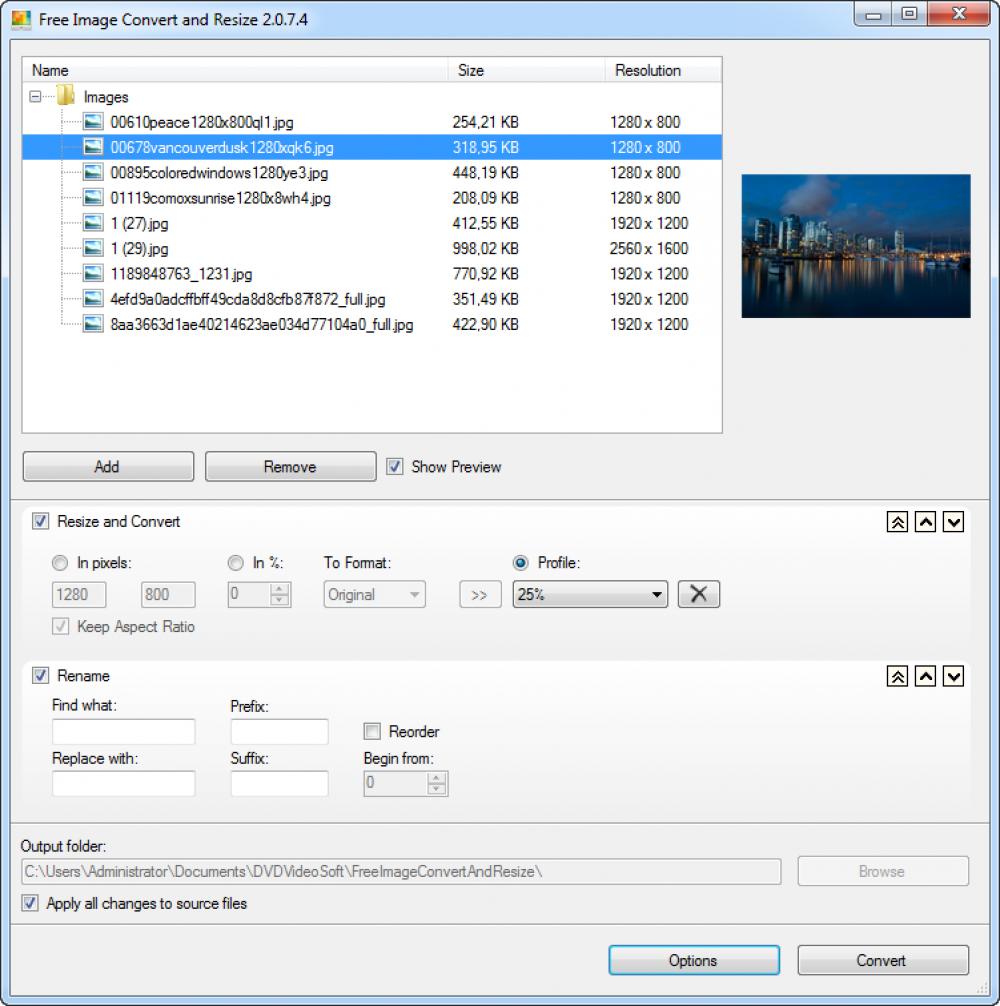Select the In pixels radio button
The height and width of the screenshot is (1006, 1000).
click(59, 563)
